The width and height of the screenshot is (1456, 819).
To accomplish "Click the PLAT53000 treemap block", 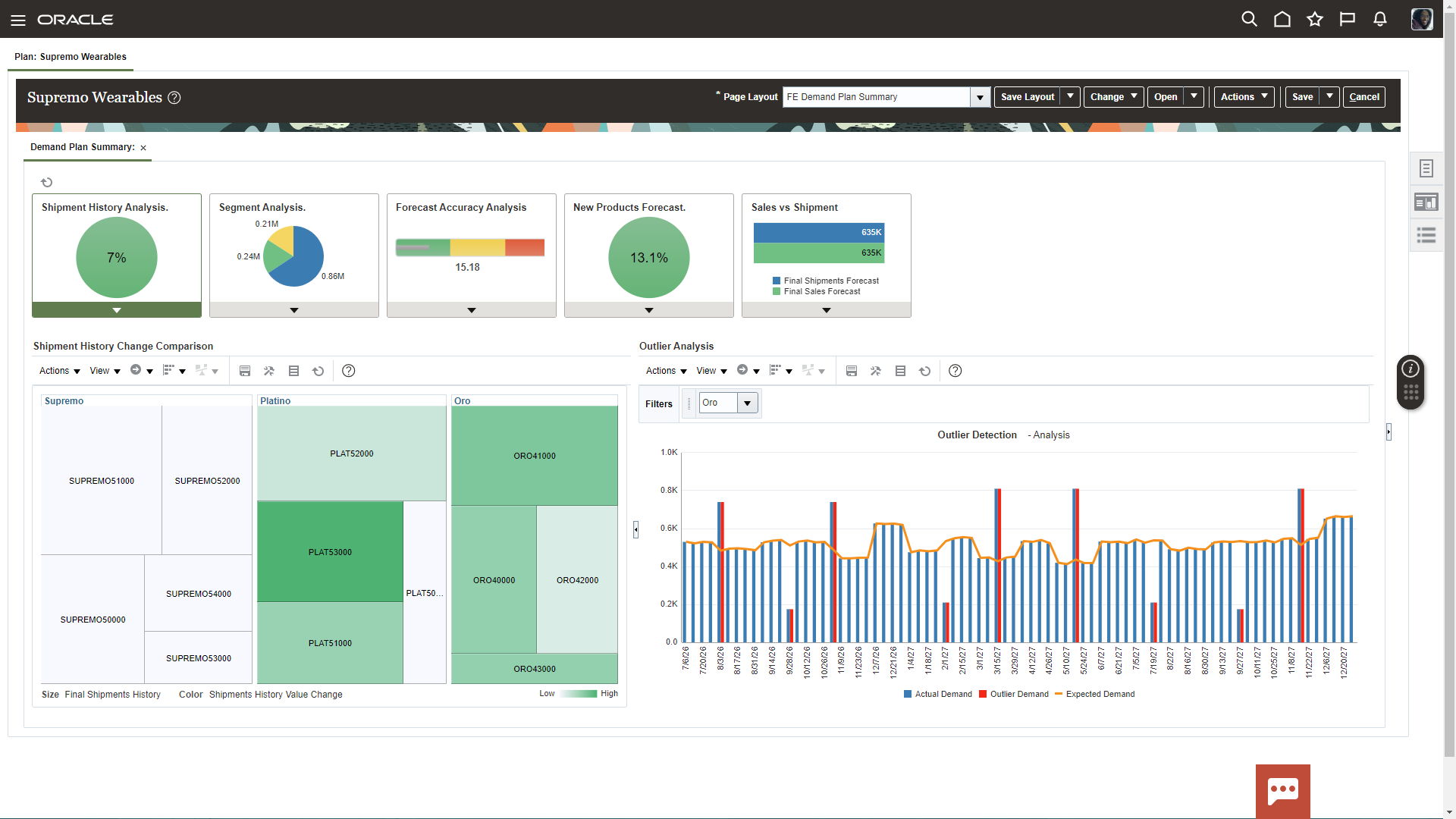I will click(330, 552).
